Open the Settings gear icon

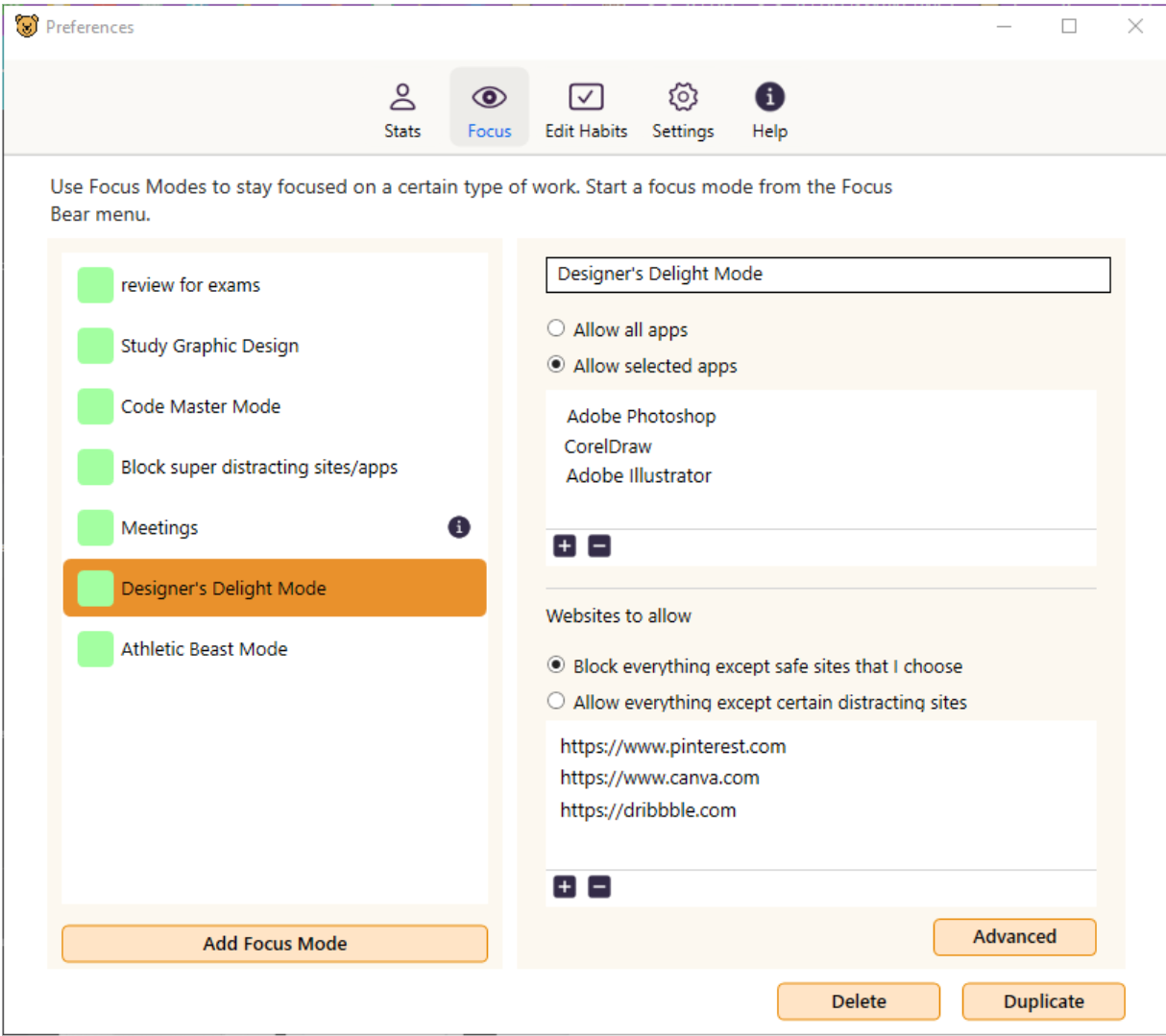(683, 97)
